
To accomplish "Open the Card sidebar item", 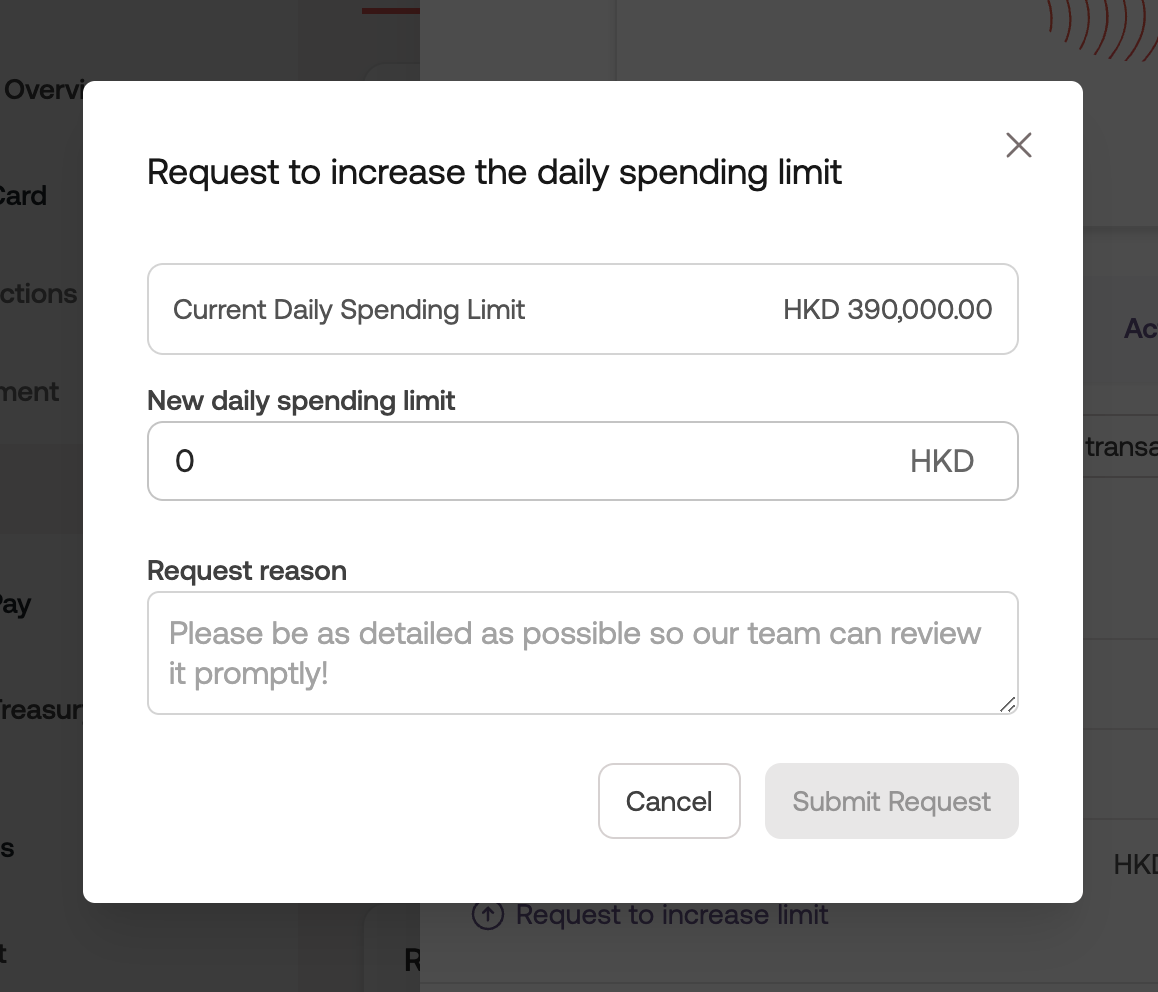I will click(x=24, y=195).
